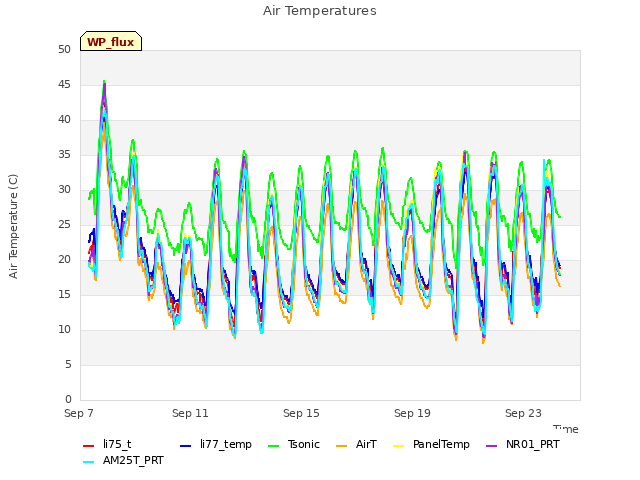640x480 pixels.
Task: Toggle the PanelTemp legend entry
Action: tap(431, 444)
